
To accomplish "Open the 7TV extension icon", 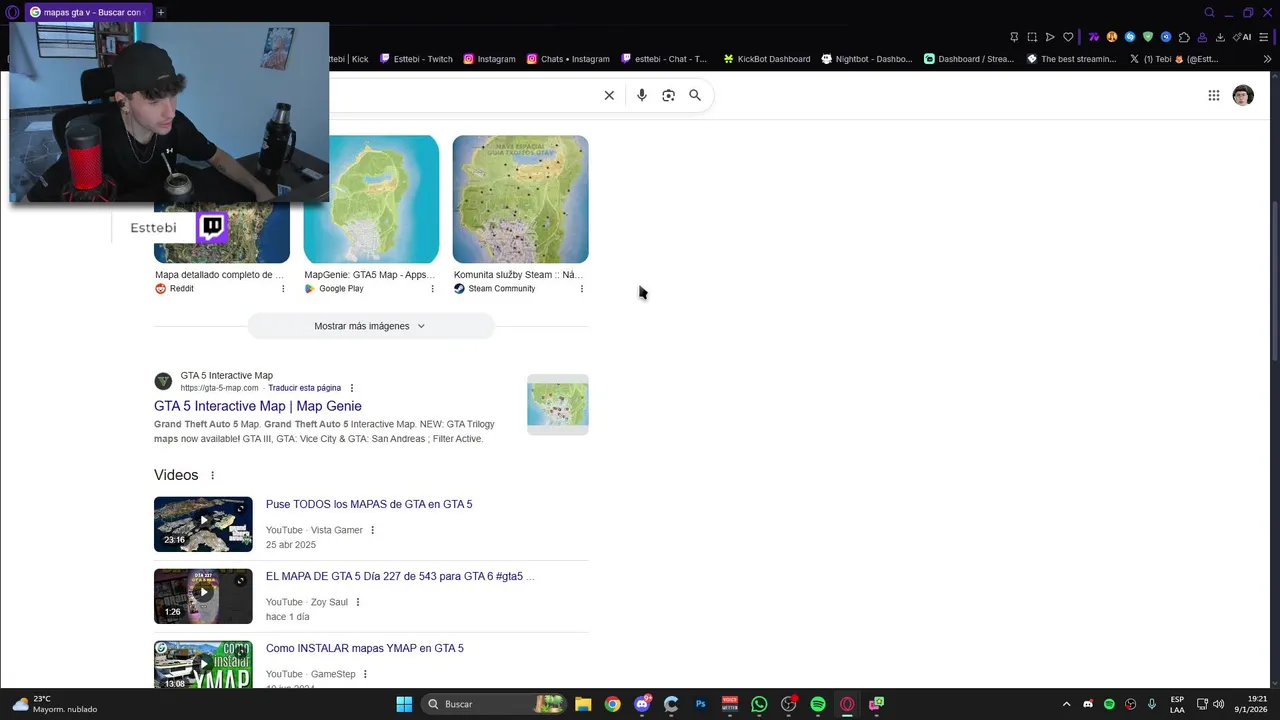I will pos(1094,37).
